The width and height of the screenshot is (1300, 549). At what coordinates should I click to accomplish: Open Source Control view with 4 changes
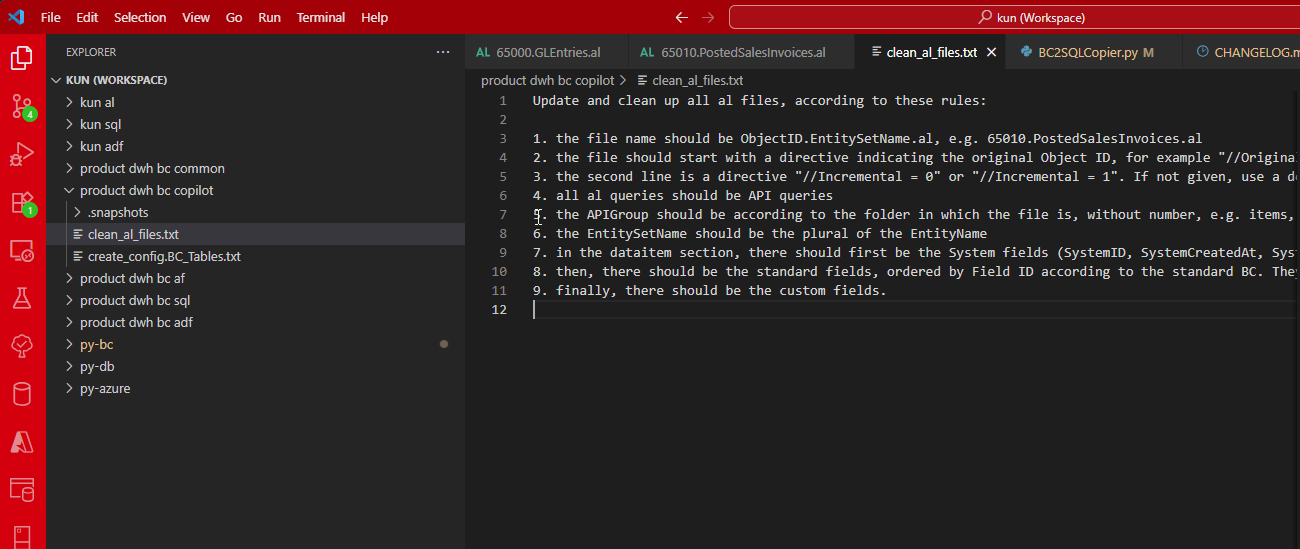point(22,106)
